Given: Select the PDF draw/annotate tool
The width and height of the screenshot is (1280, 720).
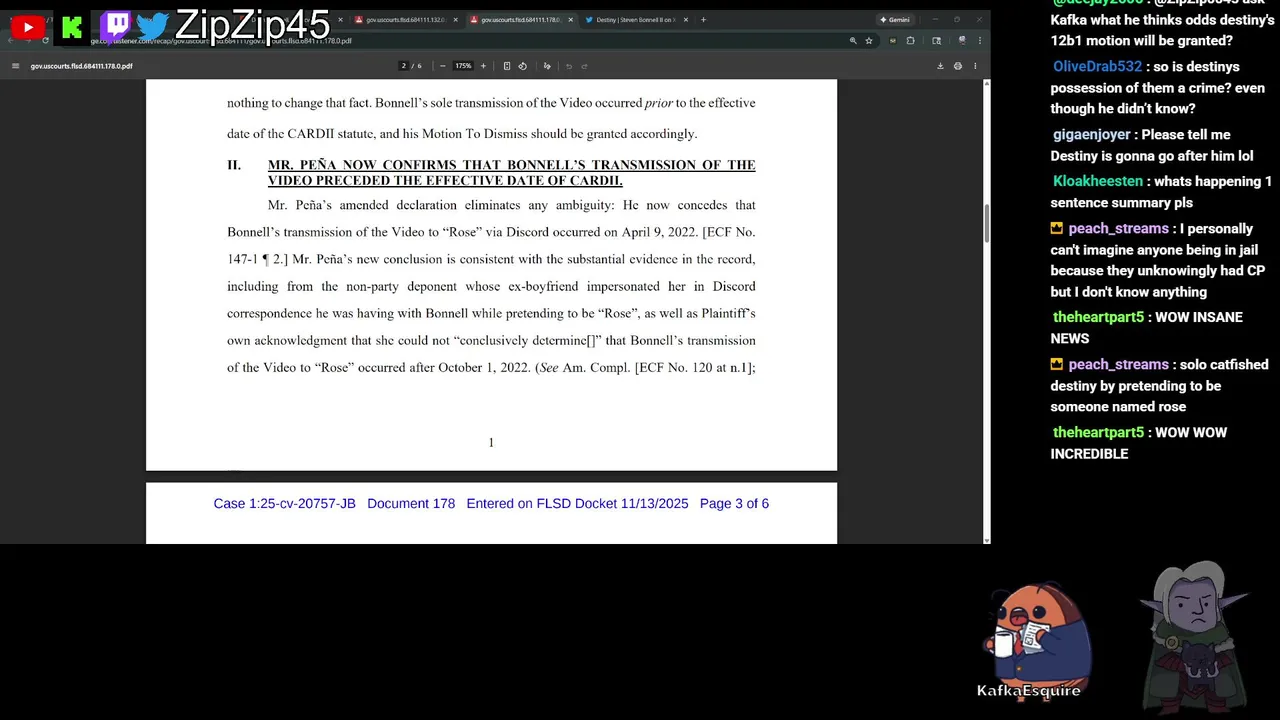Looking at the screenshot, I should pyautogui.click(x=547, y=66).
